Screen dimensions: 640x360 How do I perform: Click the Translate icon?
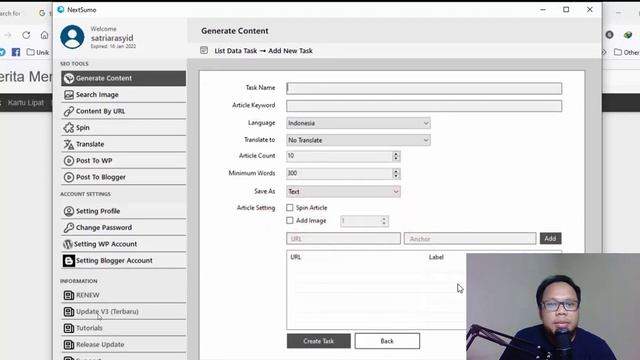tap(69, 144)
